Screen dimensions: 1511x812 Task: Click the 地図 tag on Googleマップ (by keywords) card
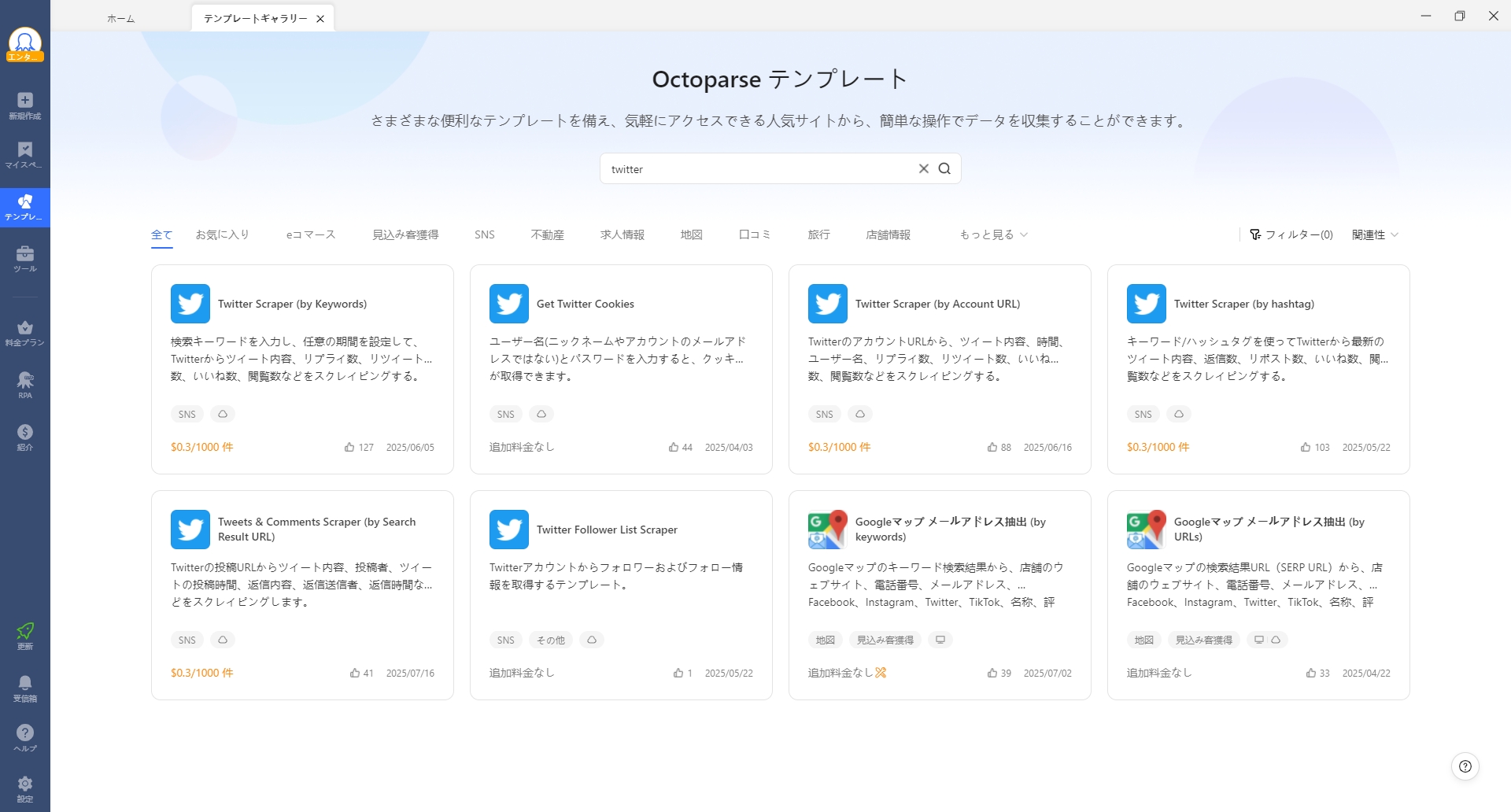[x=826, y=640]
